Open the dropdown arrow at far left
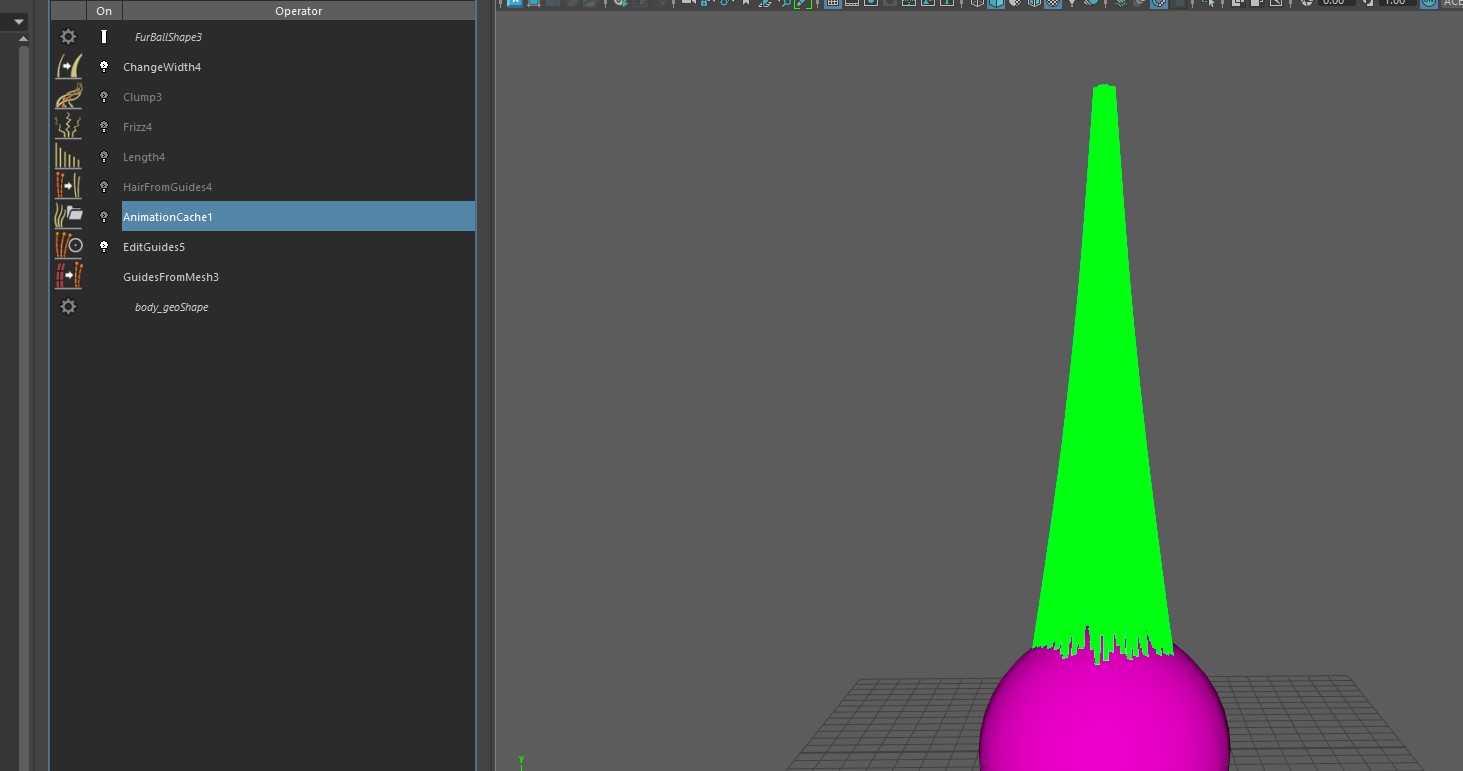This screenshot has height=771, width=1463. [18, 21]
